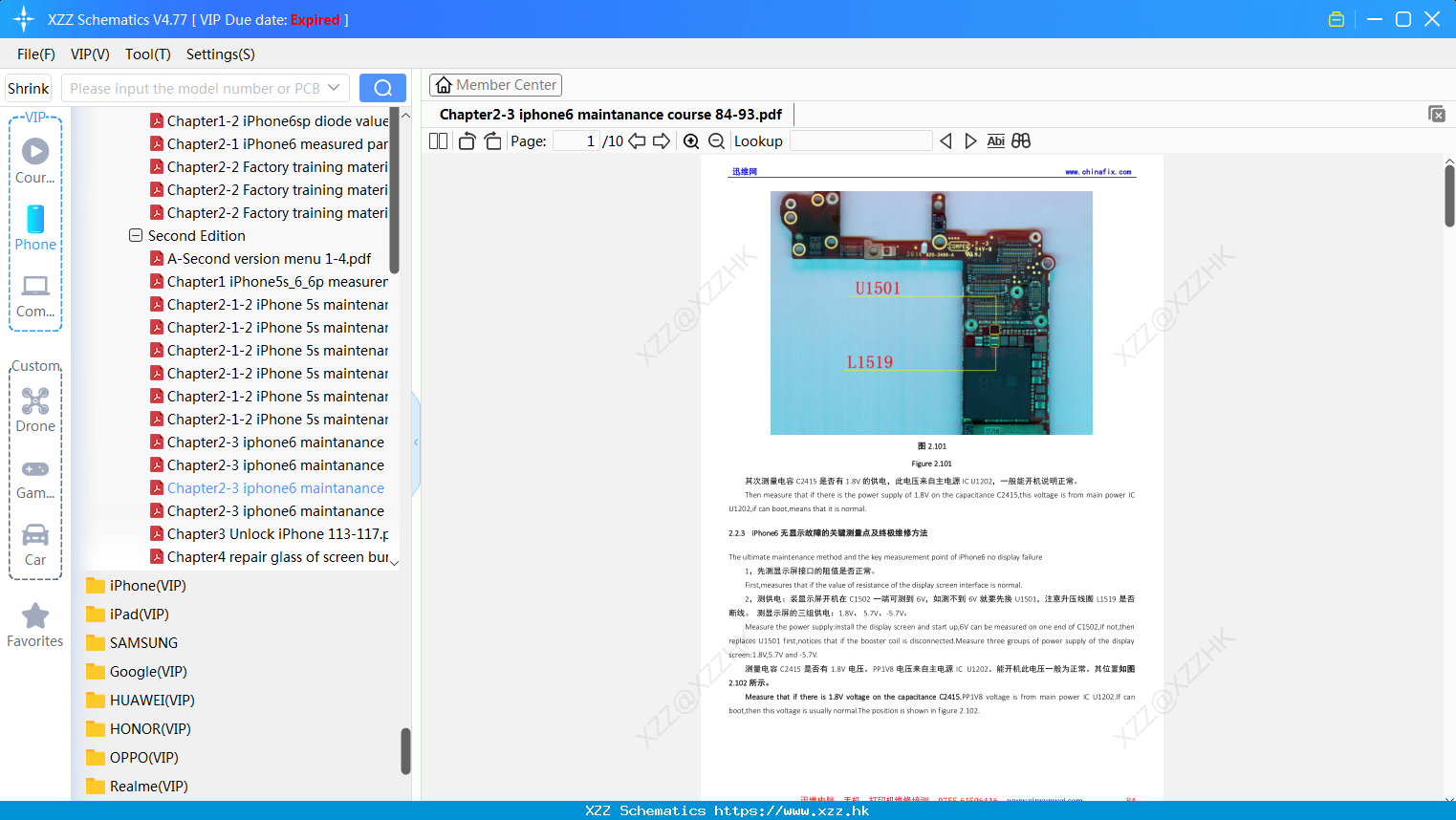Open the Settings(S) menu
Screen dimensions: 1456x820
tap(221, 54)
